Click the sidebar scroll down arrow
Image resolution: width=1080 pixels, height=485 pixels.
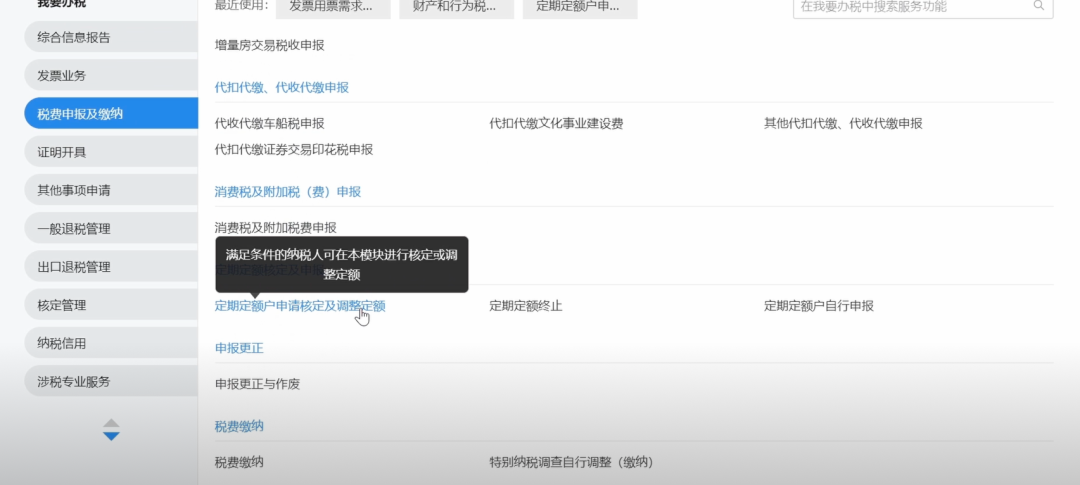point(111,436)
